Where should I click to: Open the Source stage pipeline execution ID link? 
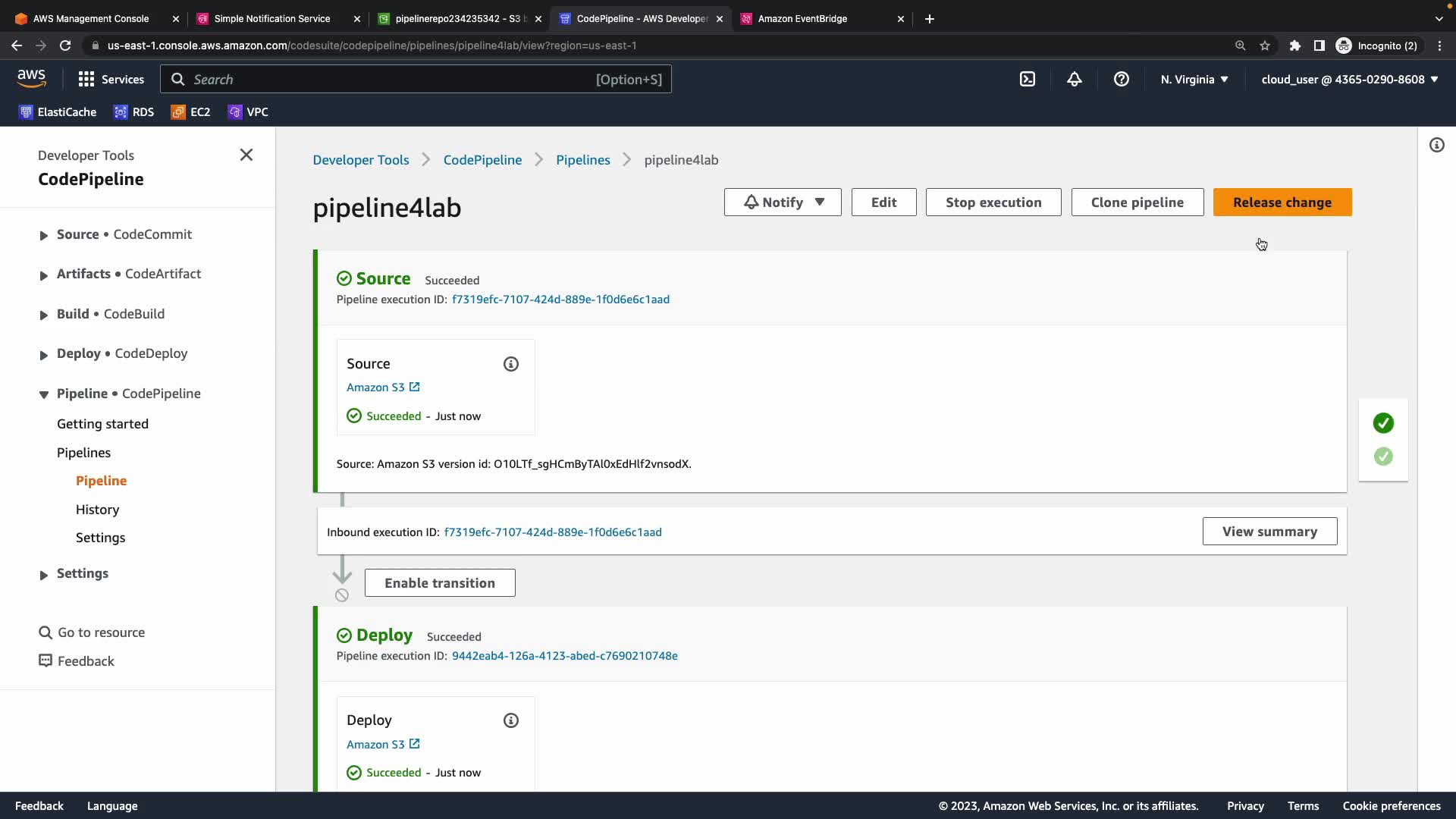(x=560, y=300)
